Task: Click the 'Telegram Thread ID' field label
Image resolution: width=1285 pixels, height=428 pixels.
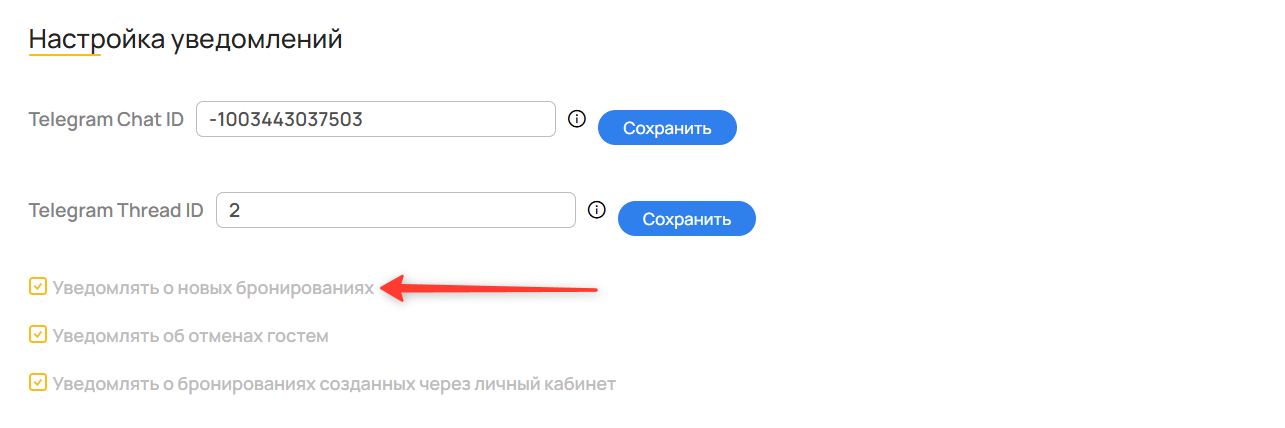Action: point(116,211)
